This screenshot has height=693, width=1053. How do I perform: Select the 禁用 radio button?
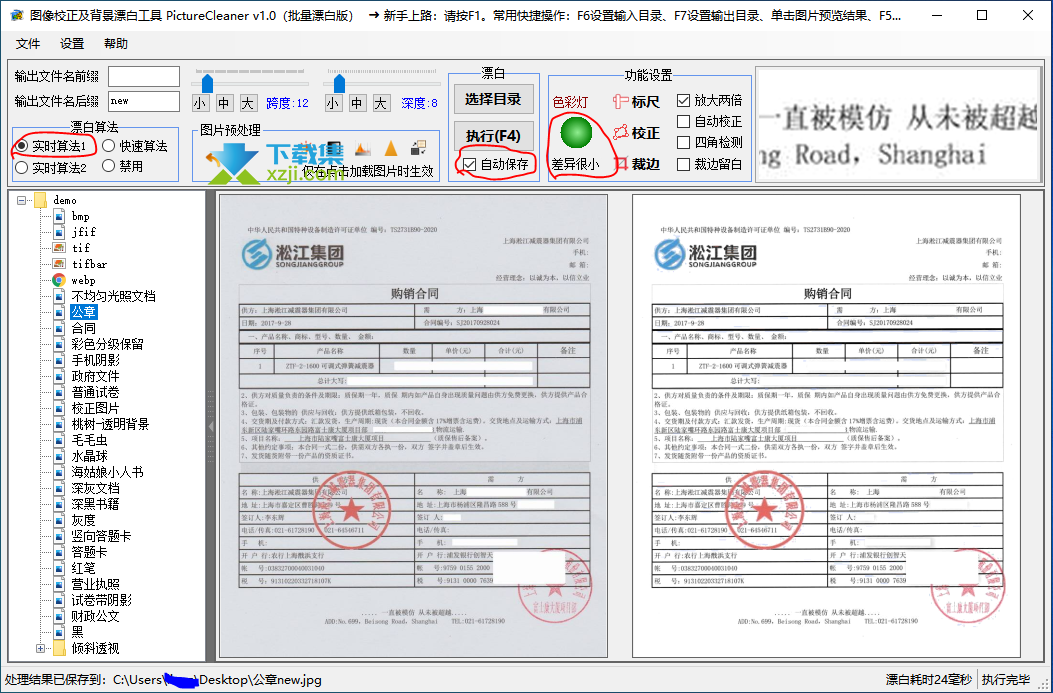click(109, 166)
